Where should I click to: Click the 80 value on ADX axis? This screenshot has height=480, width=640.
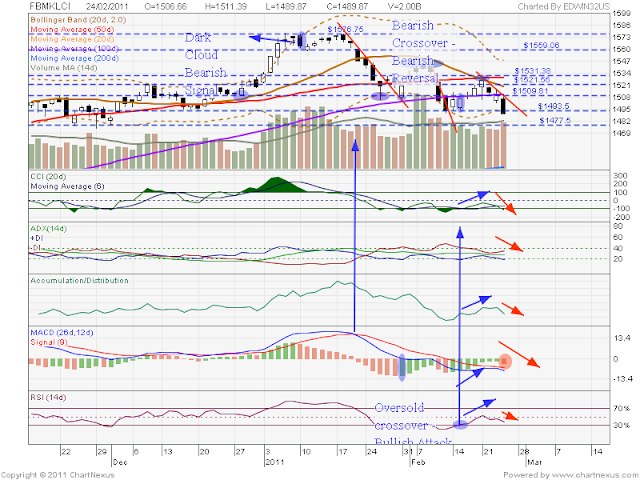click(x=618, y=227)
